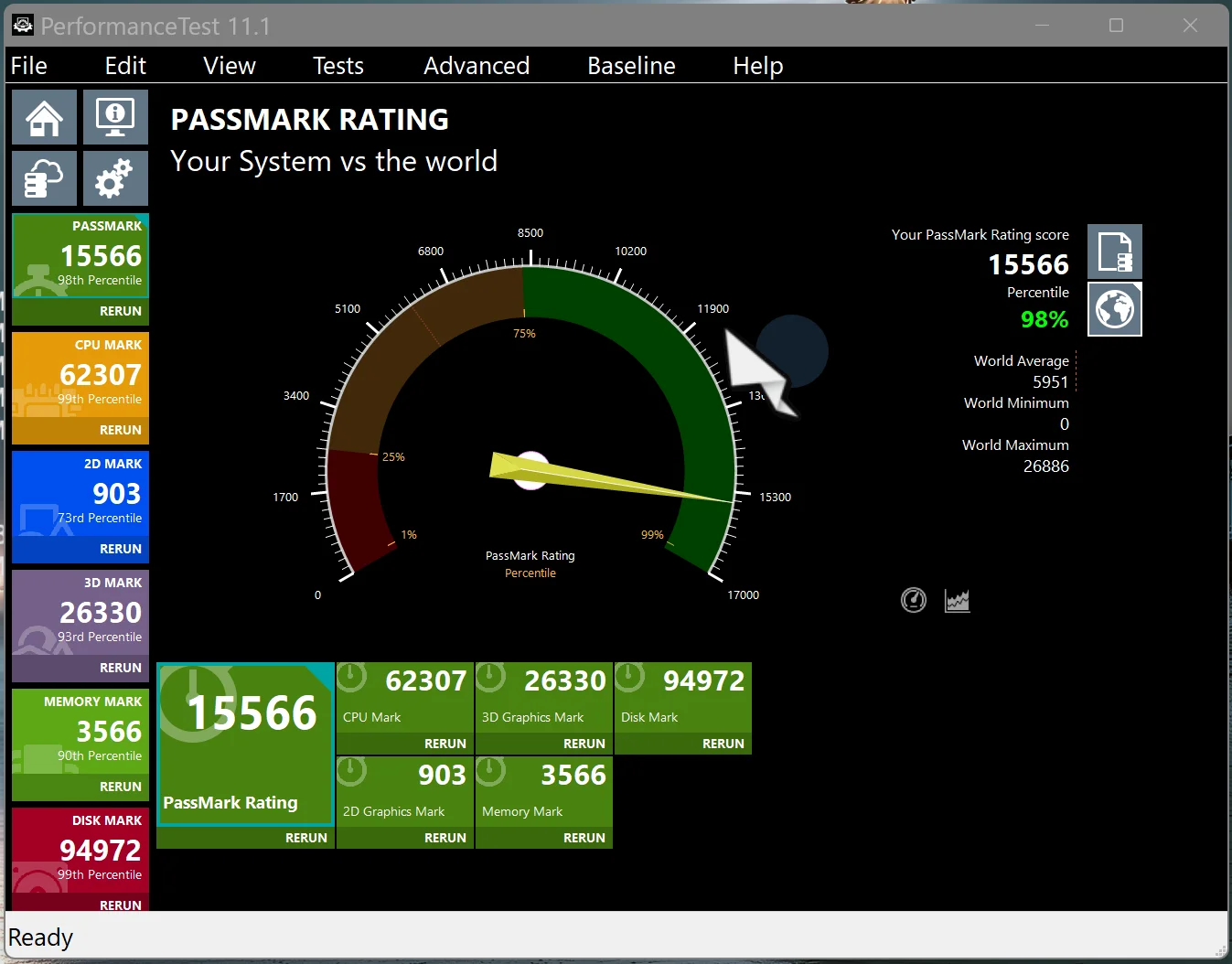Select the CPU MARK 62307 sidebar tile
This screenshot has width=1232, height=964.
80,374
